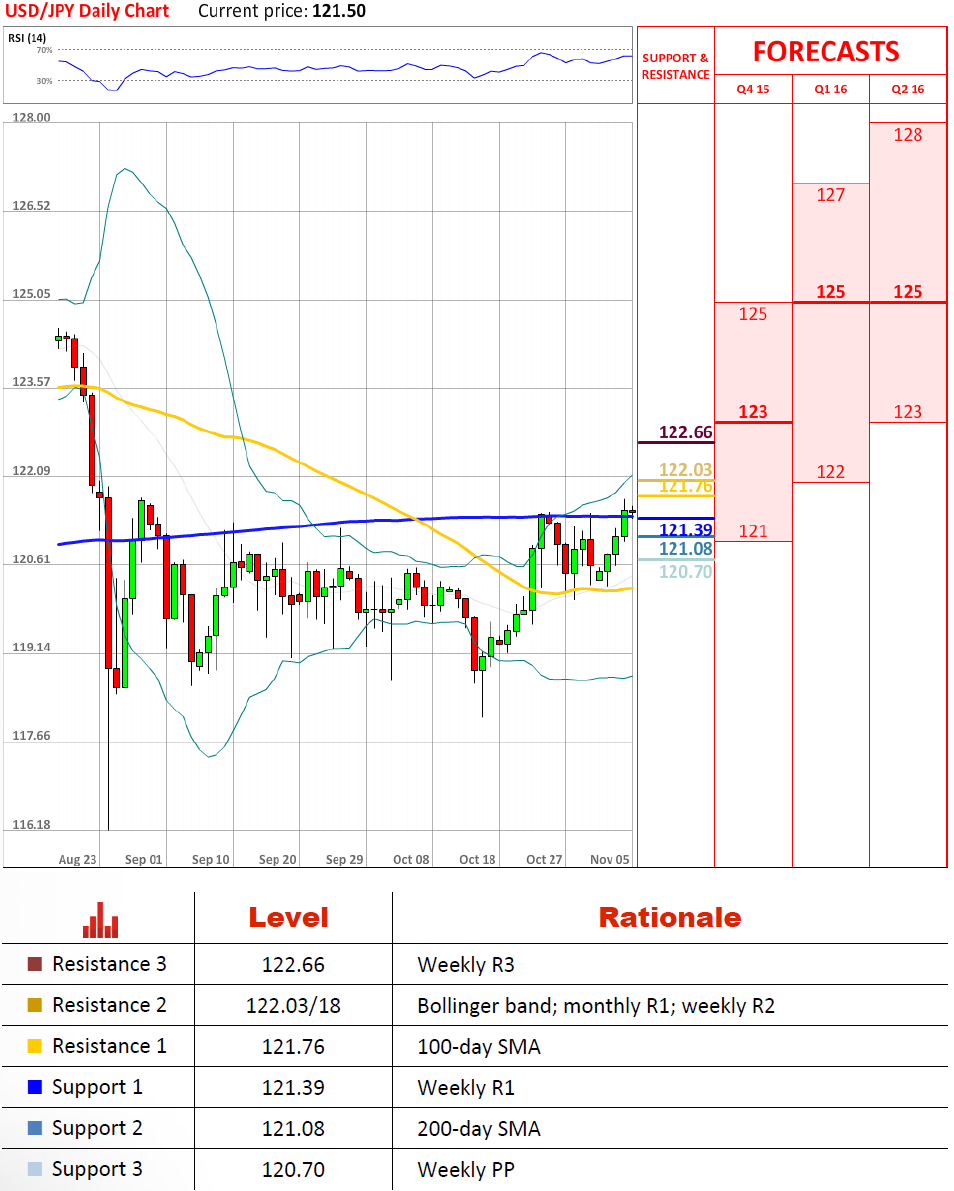
Task: Click the Resistance 3 color swatch
Action: (35, 964)
